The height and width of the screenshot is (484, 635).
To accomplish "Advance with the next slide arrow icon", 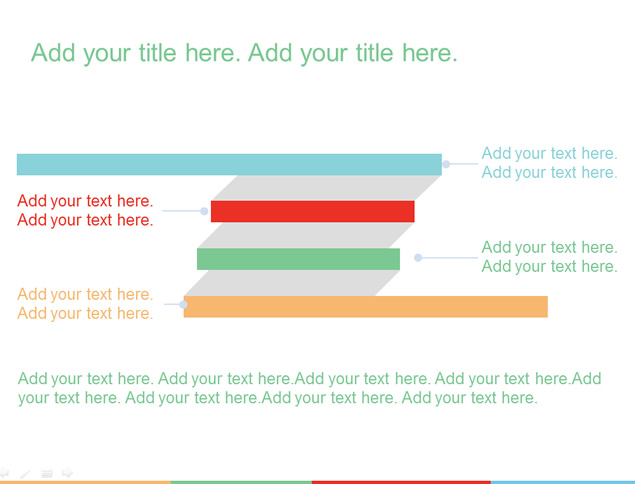I will click(67, 473).
